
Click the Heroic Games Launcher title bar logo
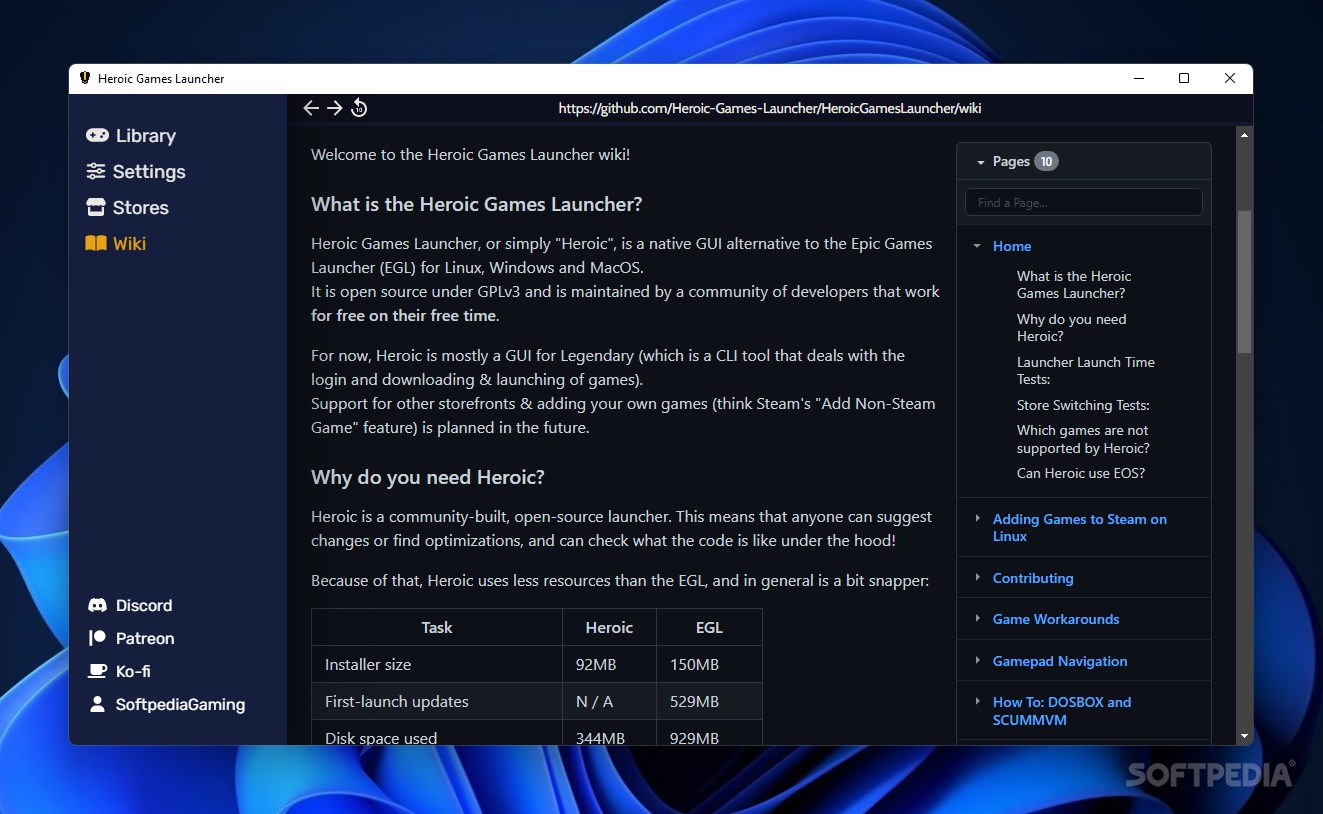85,78
